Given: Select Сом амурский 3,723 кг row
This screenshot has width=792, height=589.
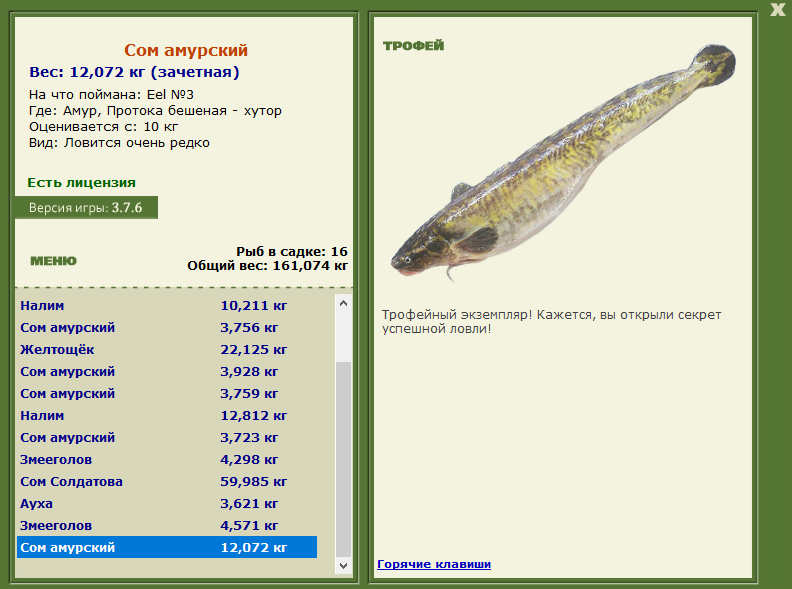Looking at the screenshot, I should coord(167,437).
